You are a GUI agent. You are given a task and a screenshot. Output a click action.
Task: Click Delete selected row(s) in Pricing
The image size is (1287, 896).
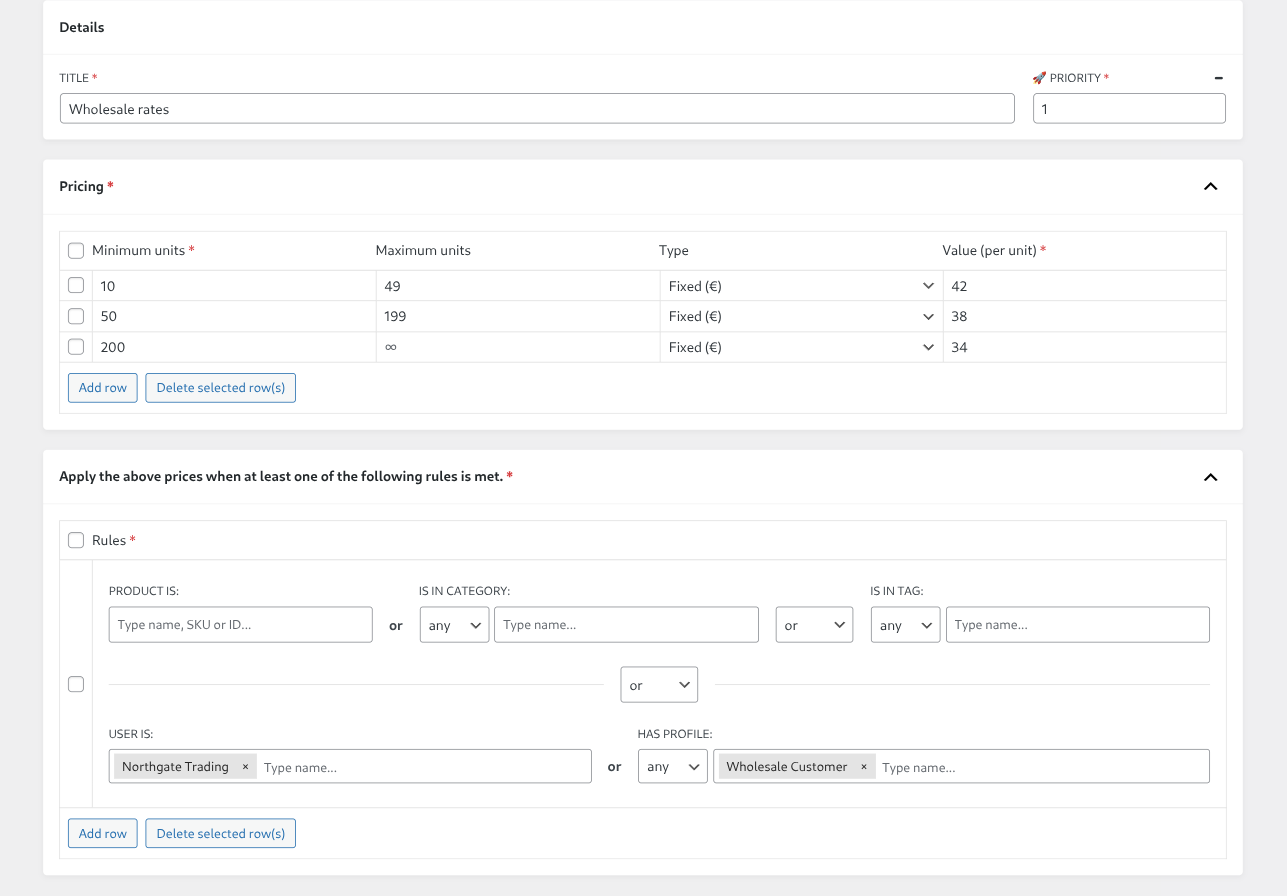point(221,388)
